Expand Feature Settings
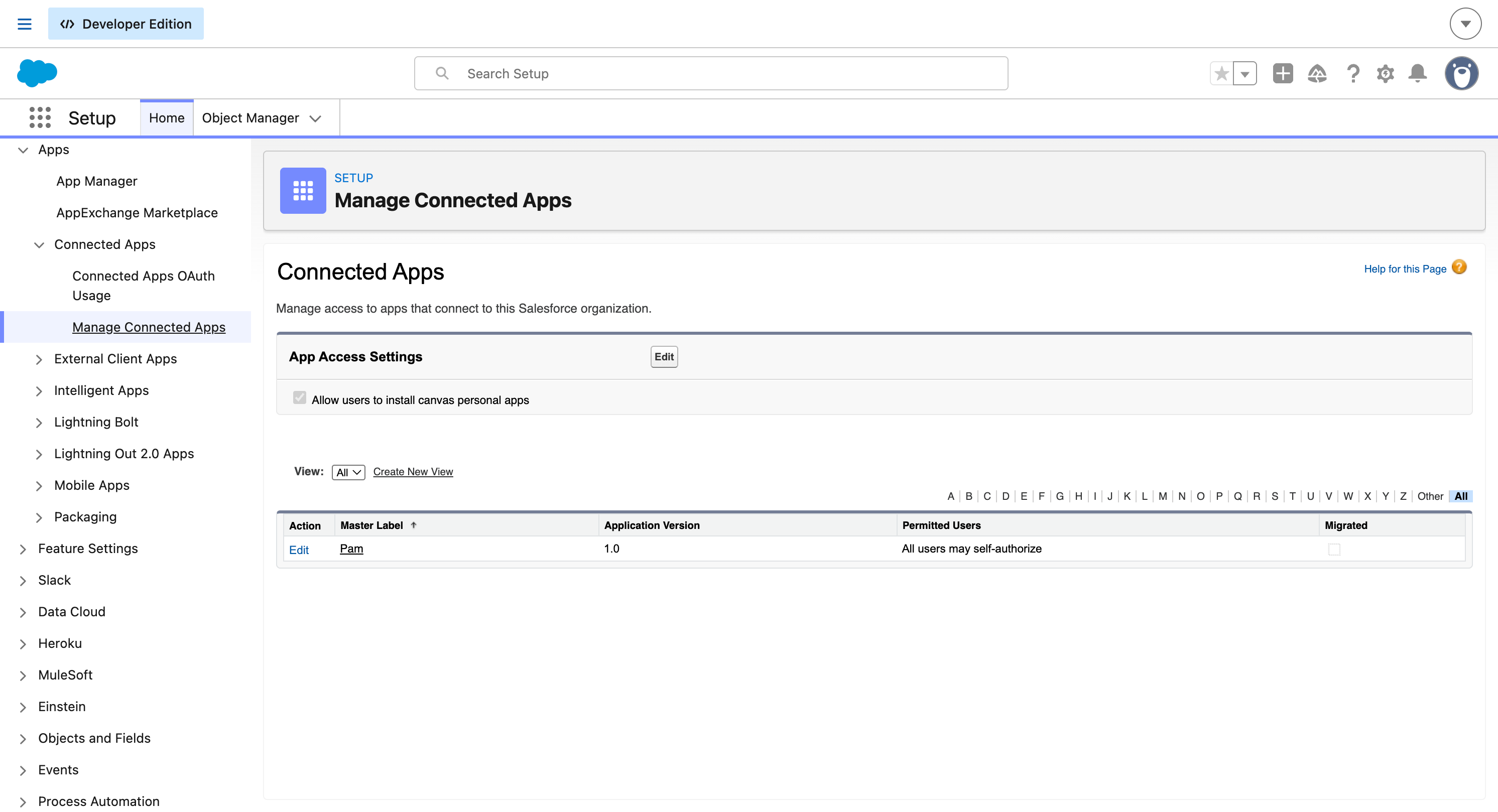The height and width of the screenshot is (812, 1498). click(23, 549)
